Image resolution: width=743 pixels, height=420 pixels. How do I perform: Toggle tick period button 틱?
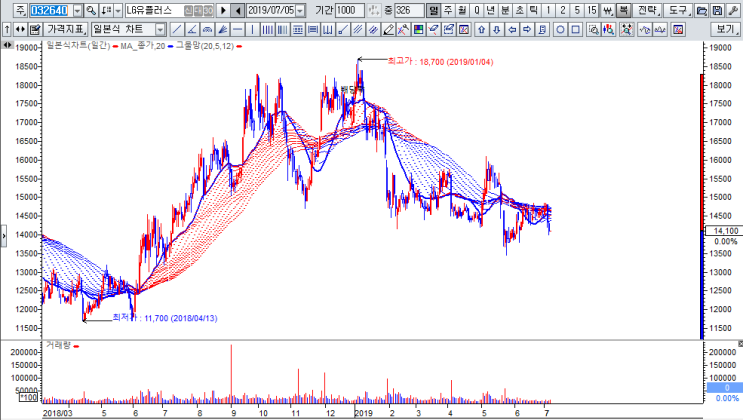(x=534, y=10)
